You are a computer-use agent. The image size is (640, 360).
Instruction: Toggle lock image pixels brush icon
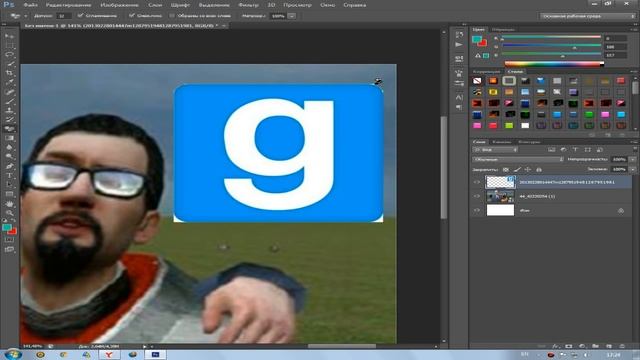pos(517,169)
